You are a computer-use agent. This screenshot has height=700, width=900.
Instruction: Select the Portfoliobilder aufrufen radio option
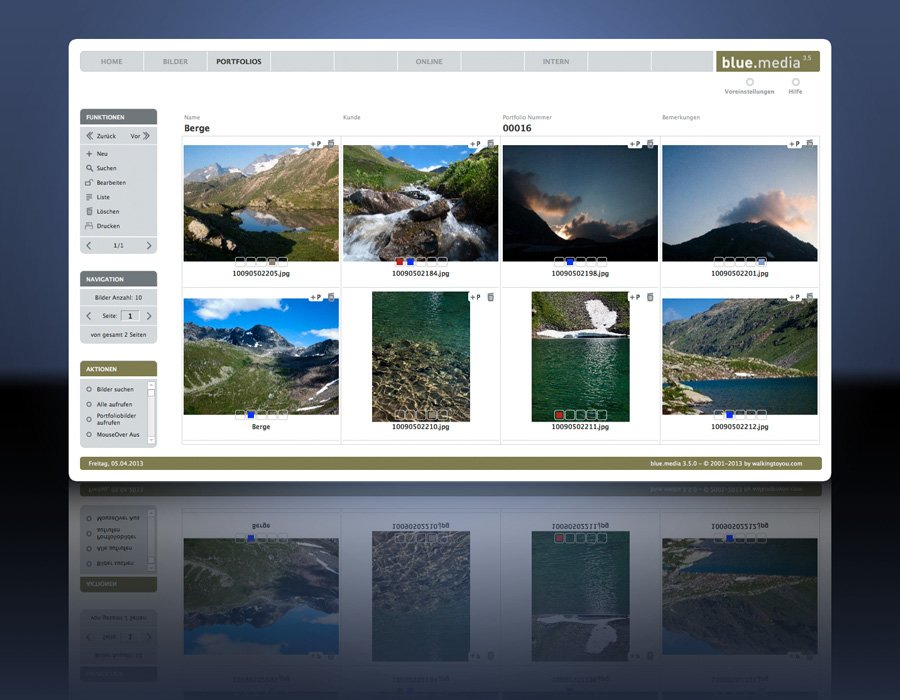point(89,419)
